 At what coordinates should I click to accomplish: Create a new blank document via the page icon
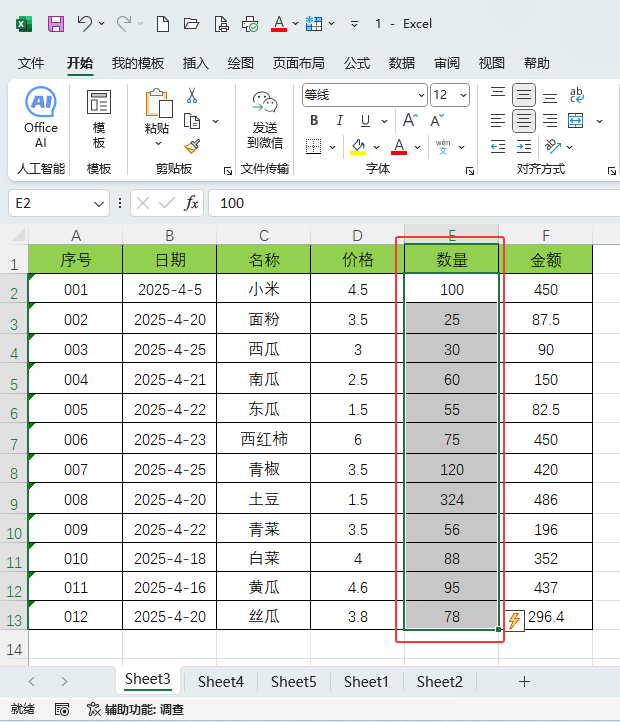point(163,23)
